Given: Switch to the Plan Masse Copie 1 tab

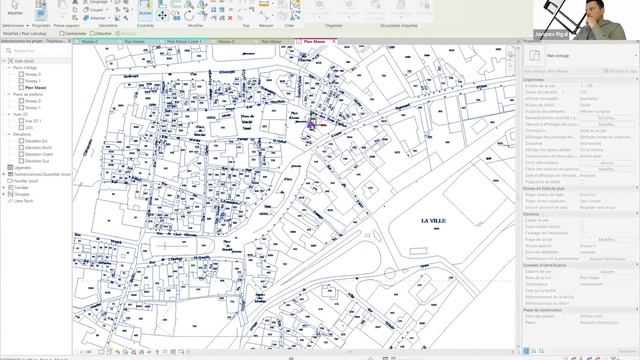Looking at the screenshot, I should click(184, 42).
